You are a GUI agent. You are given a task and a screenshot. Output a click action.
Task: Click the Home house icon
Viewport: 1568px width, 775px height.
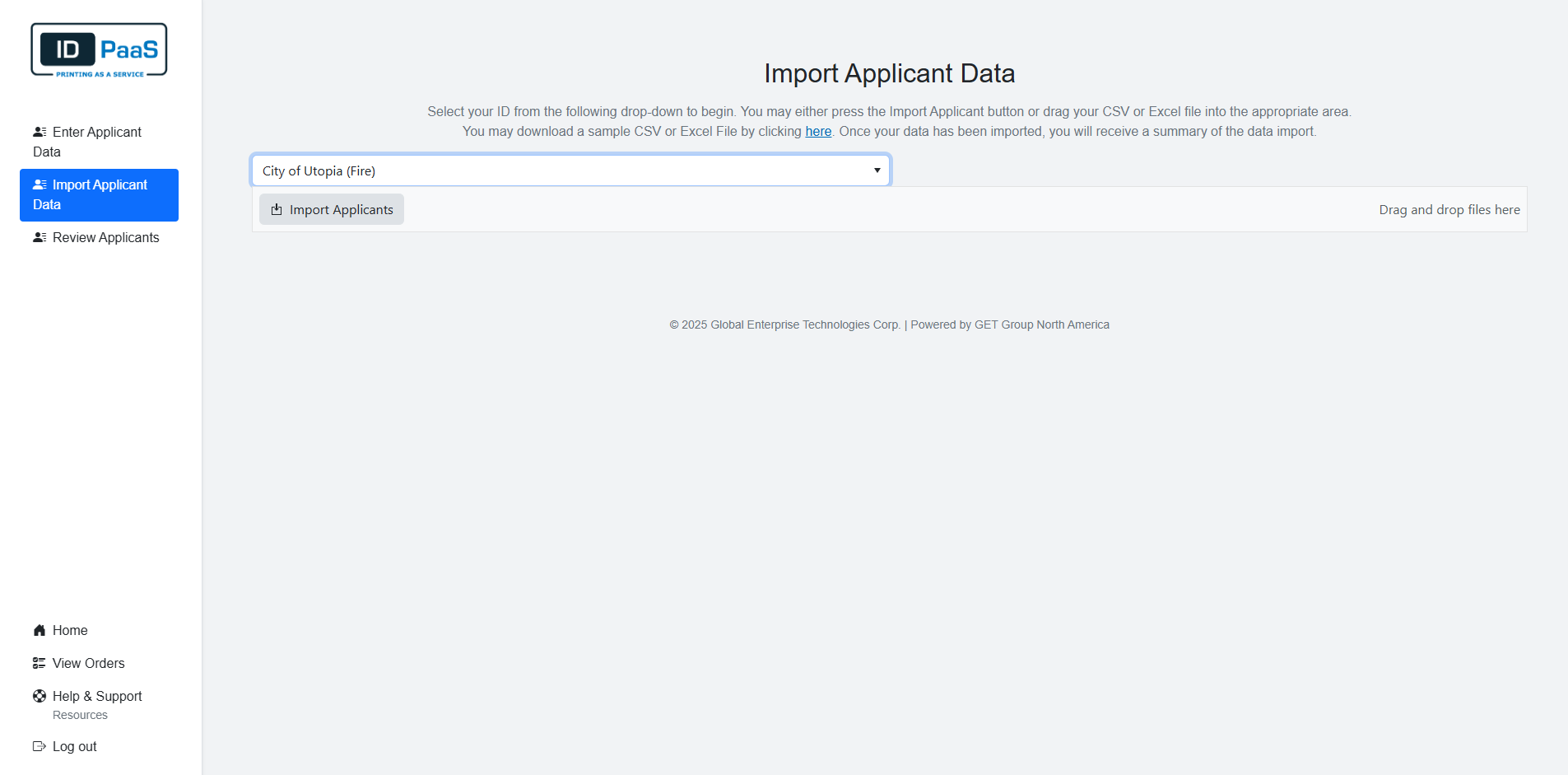tap(40, 630)
